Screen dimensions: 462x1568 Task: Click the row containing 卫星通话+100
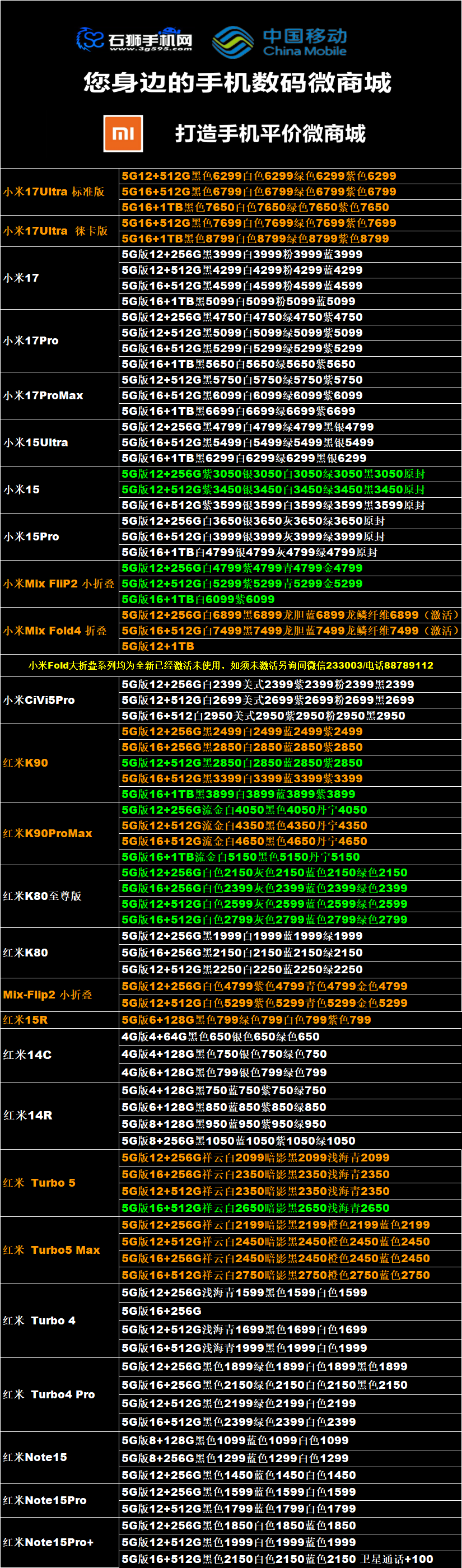pos(278,1559)
